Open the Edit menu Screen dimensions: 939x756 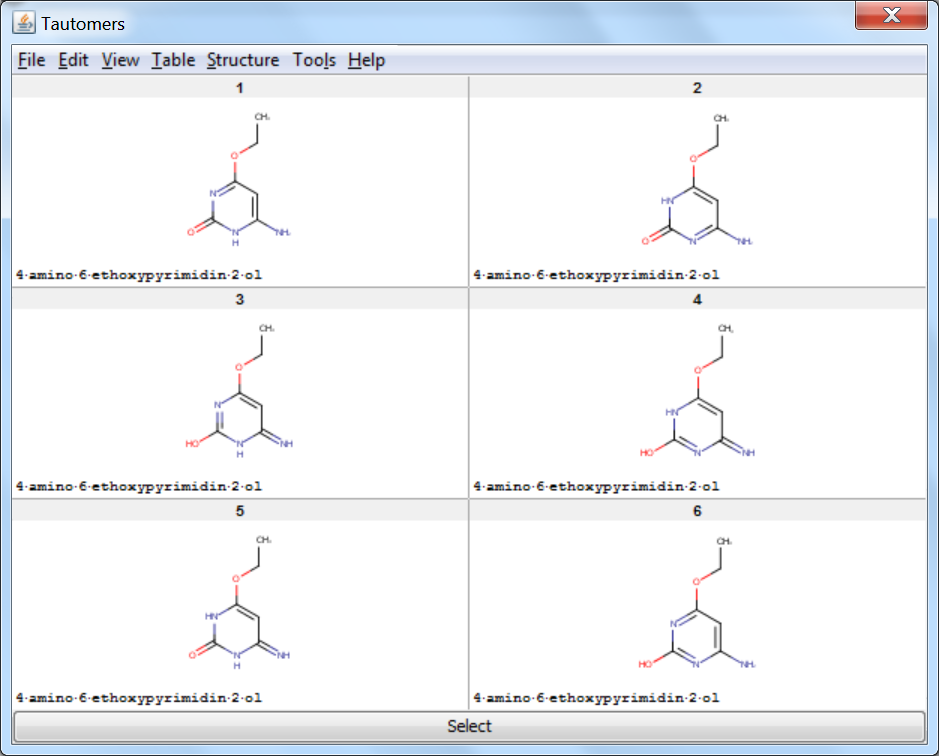[73, 60]
